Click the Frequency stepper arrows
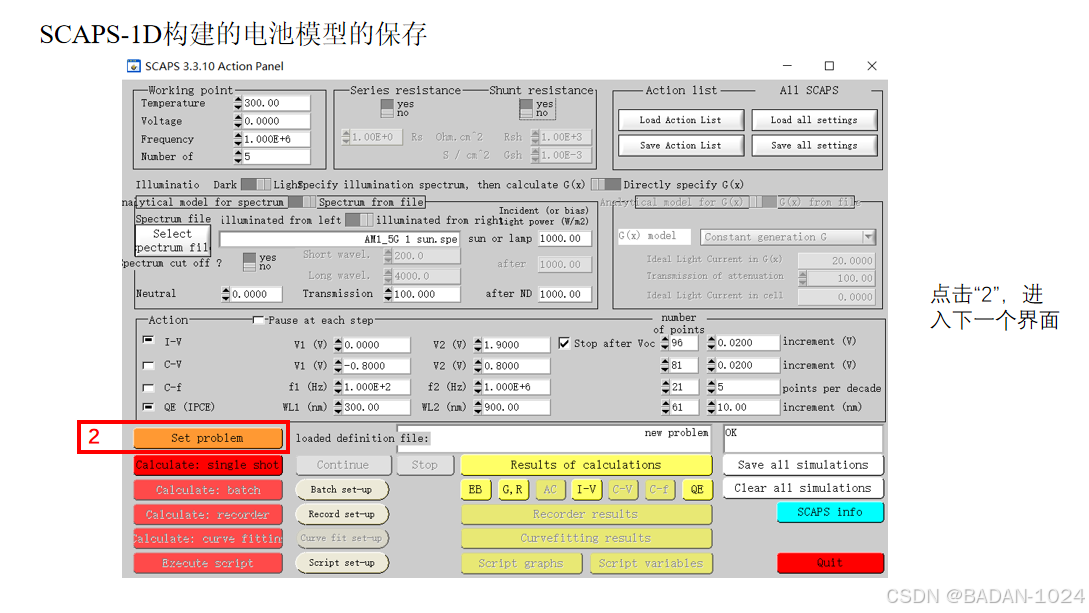Image resolution: width=1089 pixels, height=613 pixels. [238, 139]
